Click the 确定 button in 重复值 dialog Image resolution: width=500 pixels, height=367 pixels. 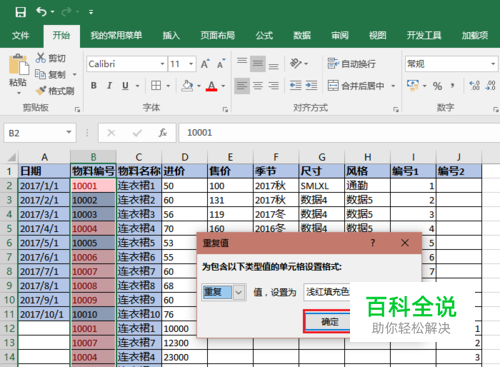pyautogui.click(x=328, y=322)
